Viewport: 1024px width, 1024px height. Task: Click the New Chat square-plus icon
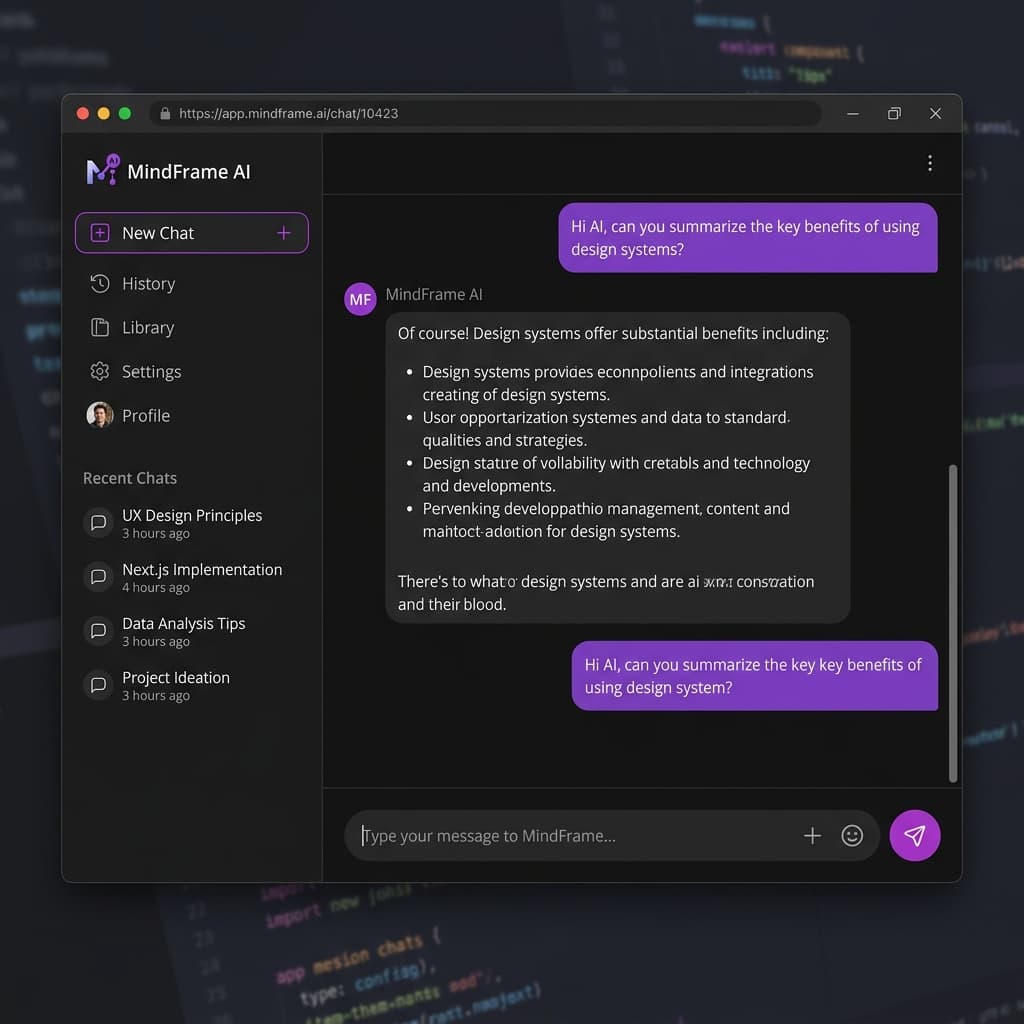pyautogui.click(x=100, y=233)
